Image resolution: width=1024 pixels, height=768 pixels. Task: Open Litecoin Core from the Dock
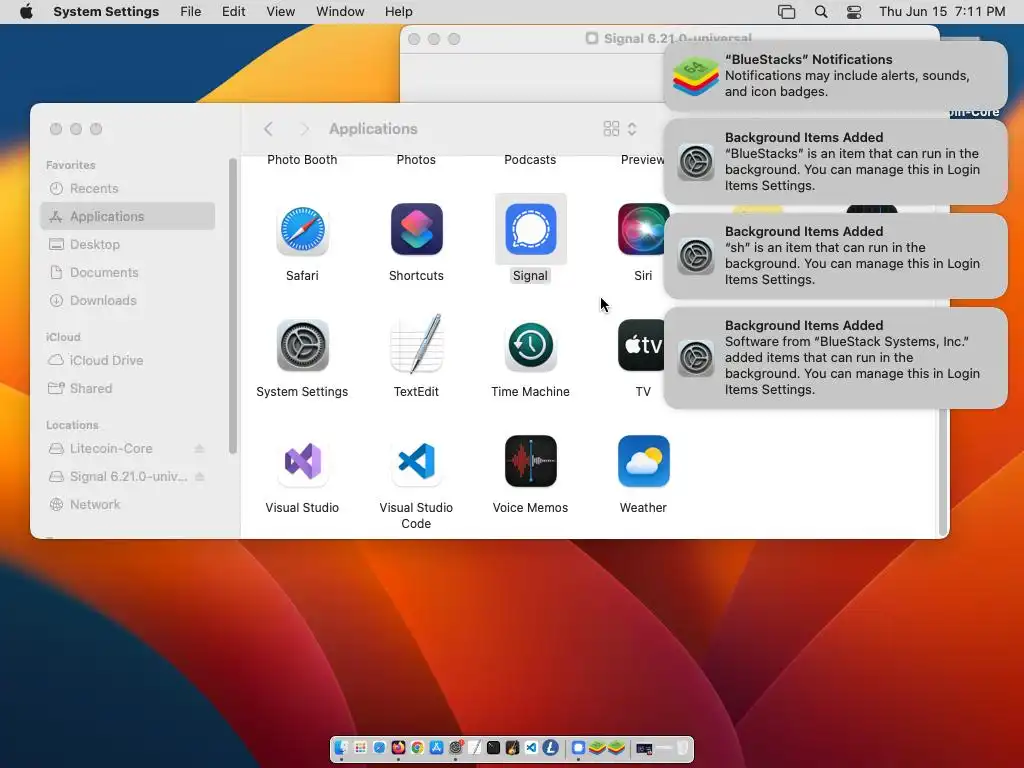point(551,748)
